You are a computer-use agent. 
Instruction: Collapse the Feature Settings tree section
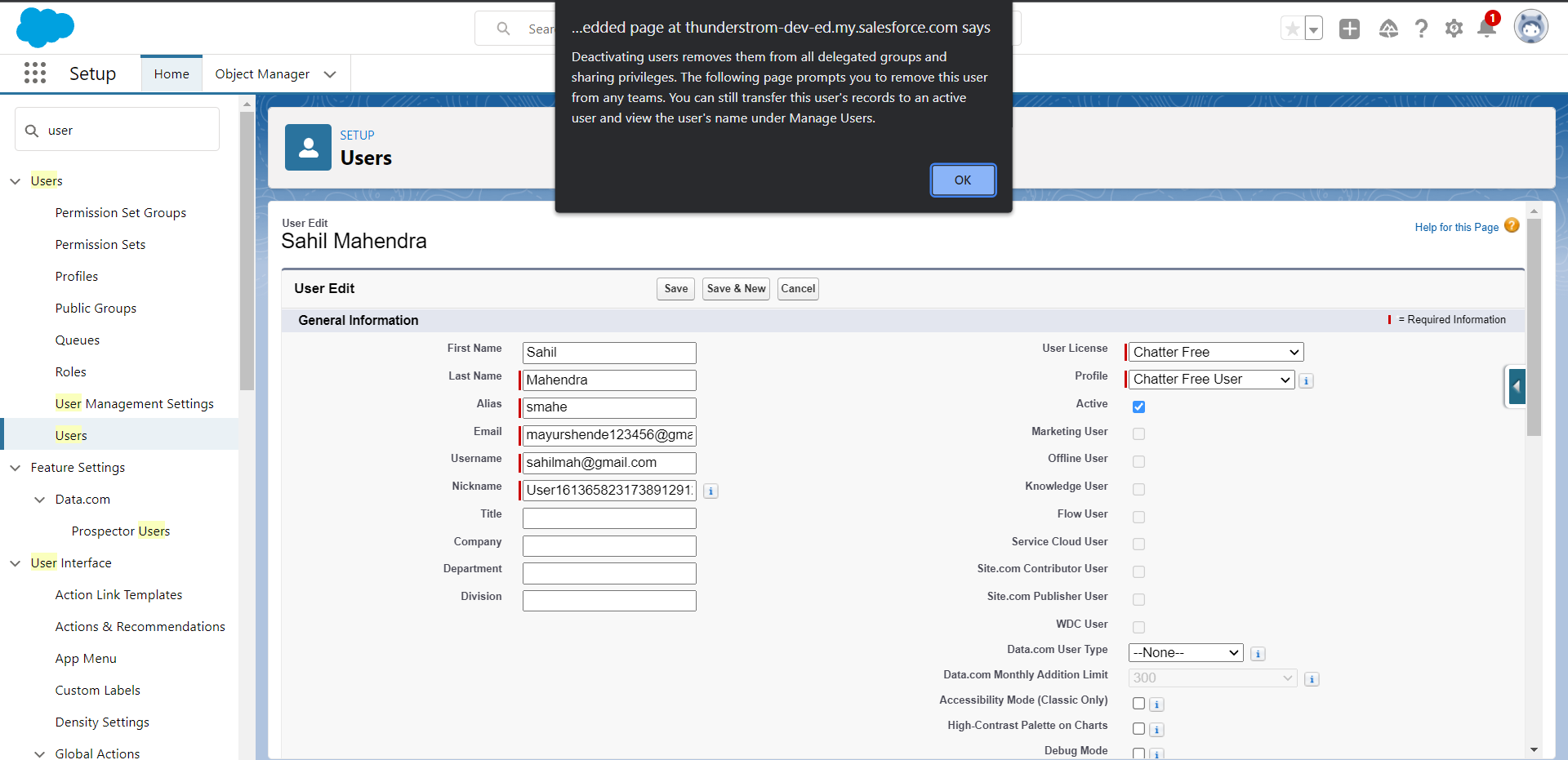tap(16, 468)
